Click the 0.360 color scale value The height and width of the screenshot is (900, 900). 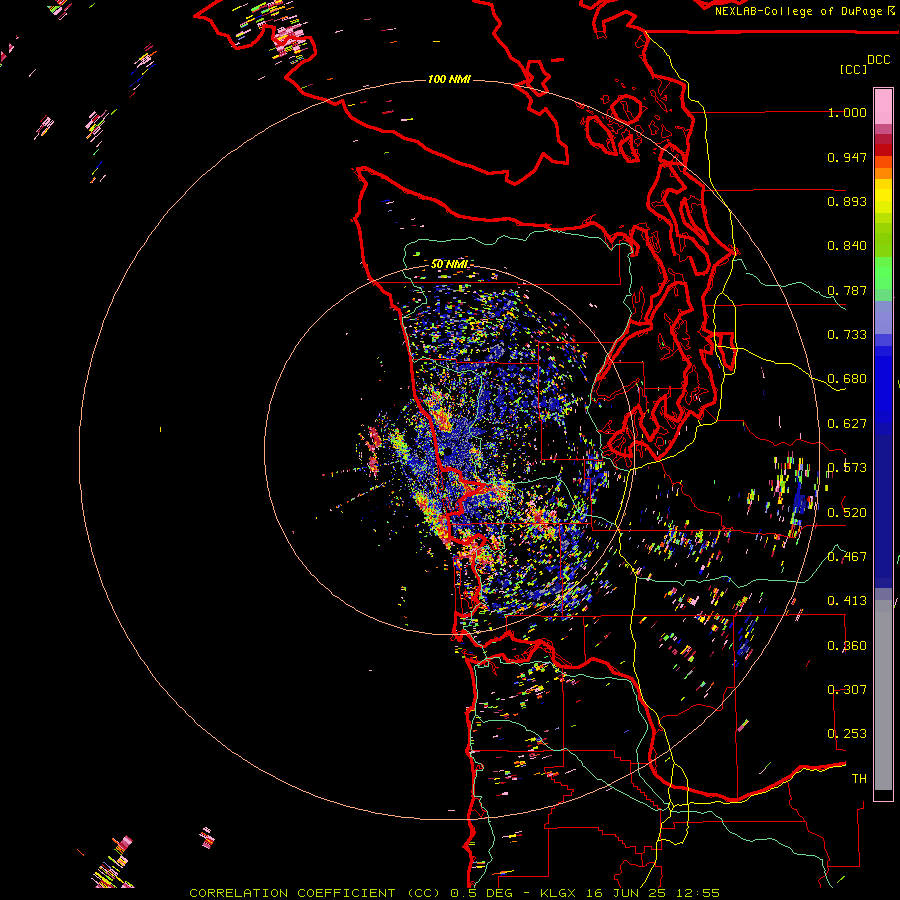(x=847, y=646)
